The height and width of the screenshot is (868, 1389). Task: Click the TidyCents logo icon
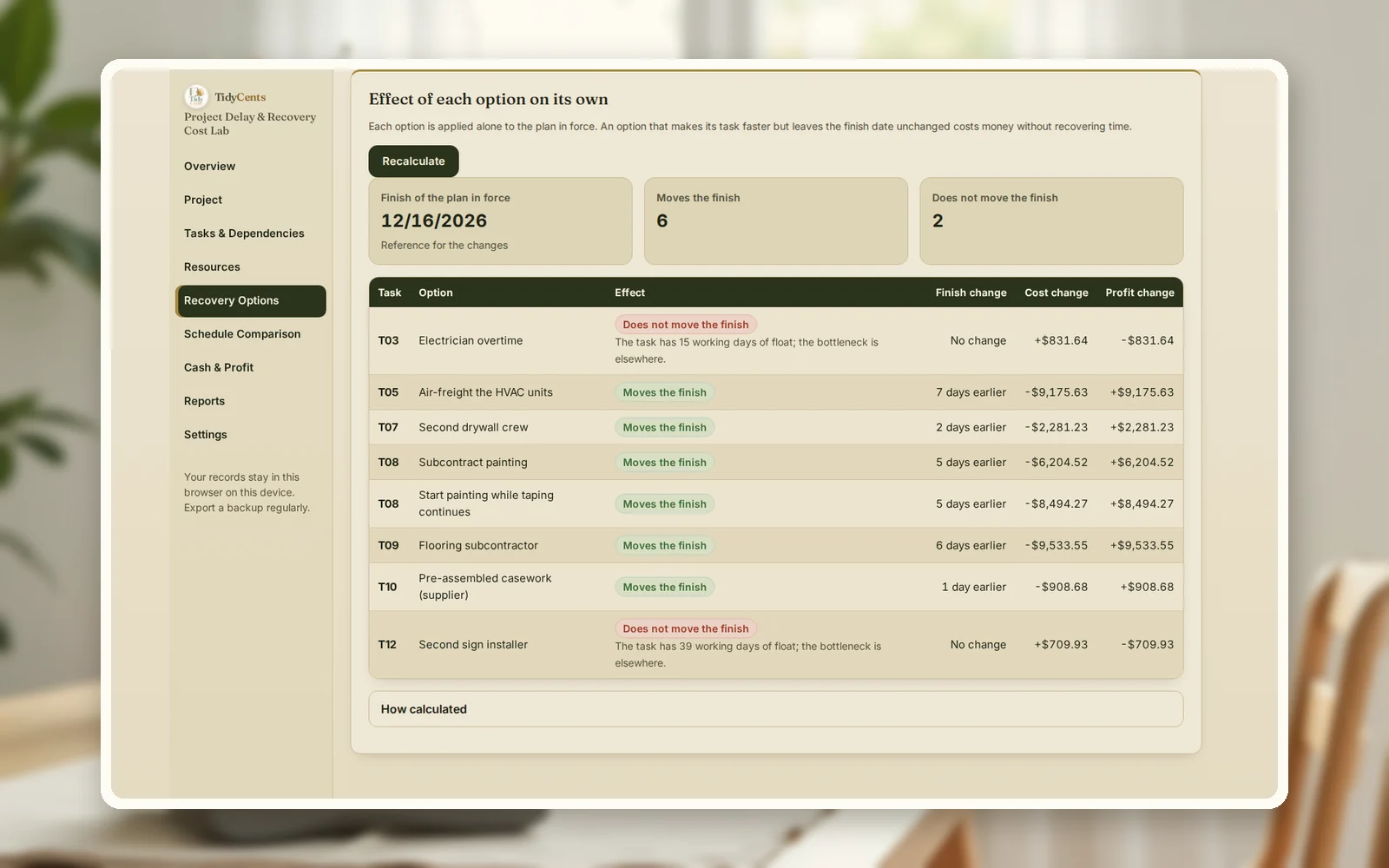tap(196, 96)
